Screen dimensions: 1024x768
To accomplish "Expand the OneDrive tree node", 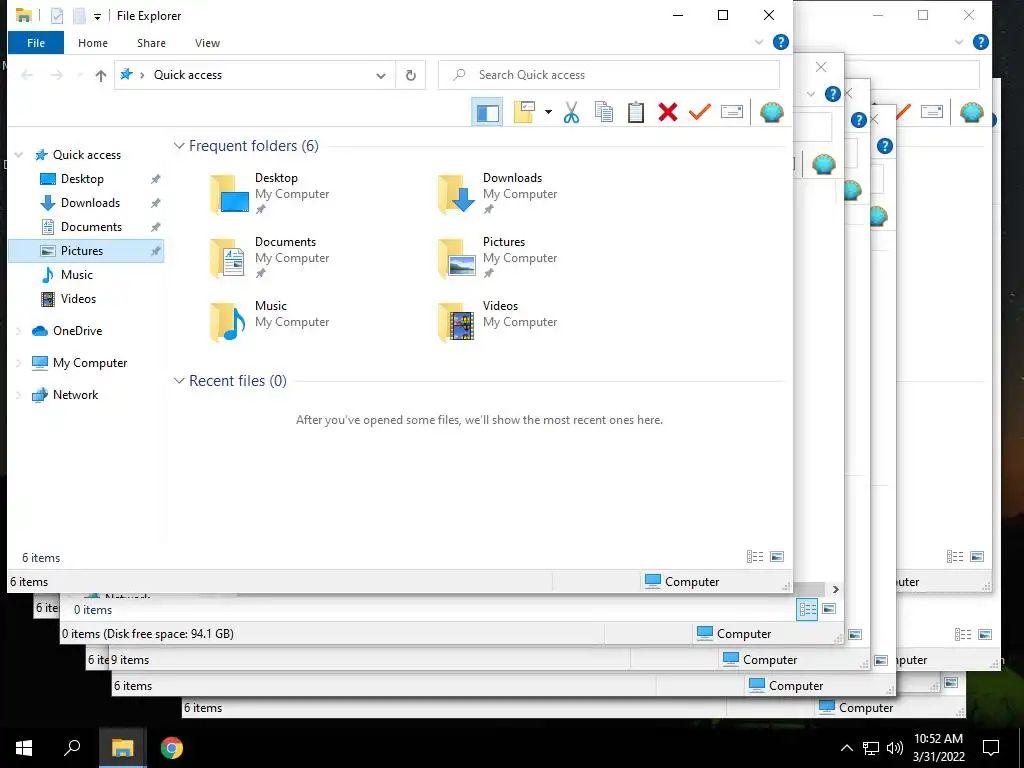I will [19, 331].
